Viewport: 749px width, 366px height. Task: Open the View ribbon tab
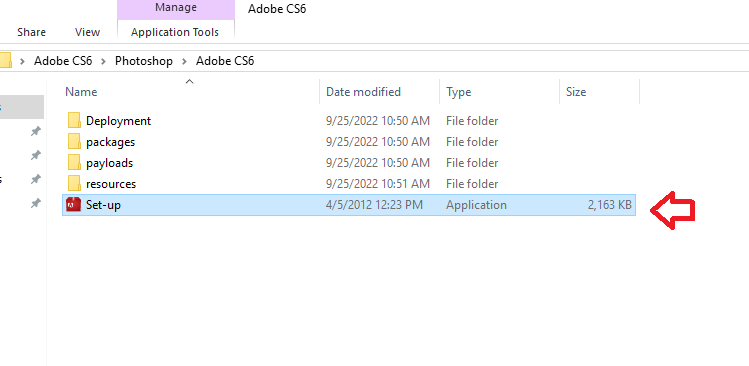[87, 32]
